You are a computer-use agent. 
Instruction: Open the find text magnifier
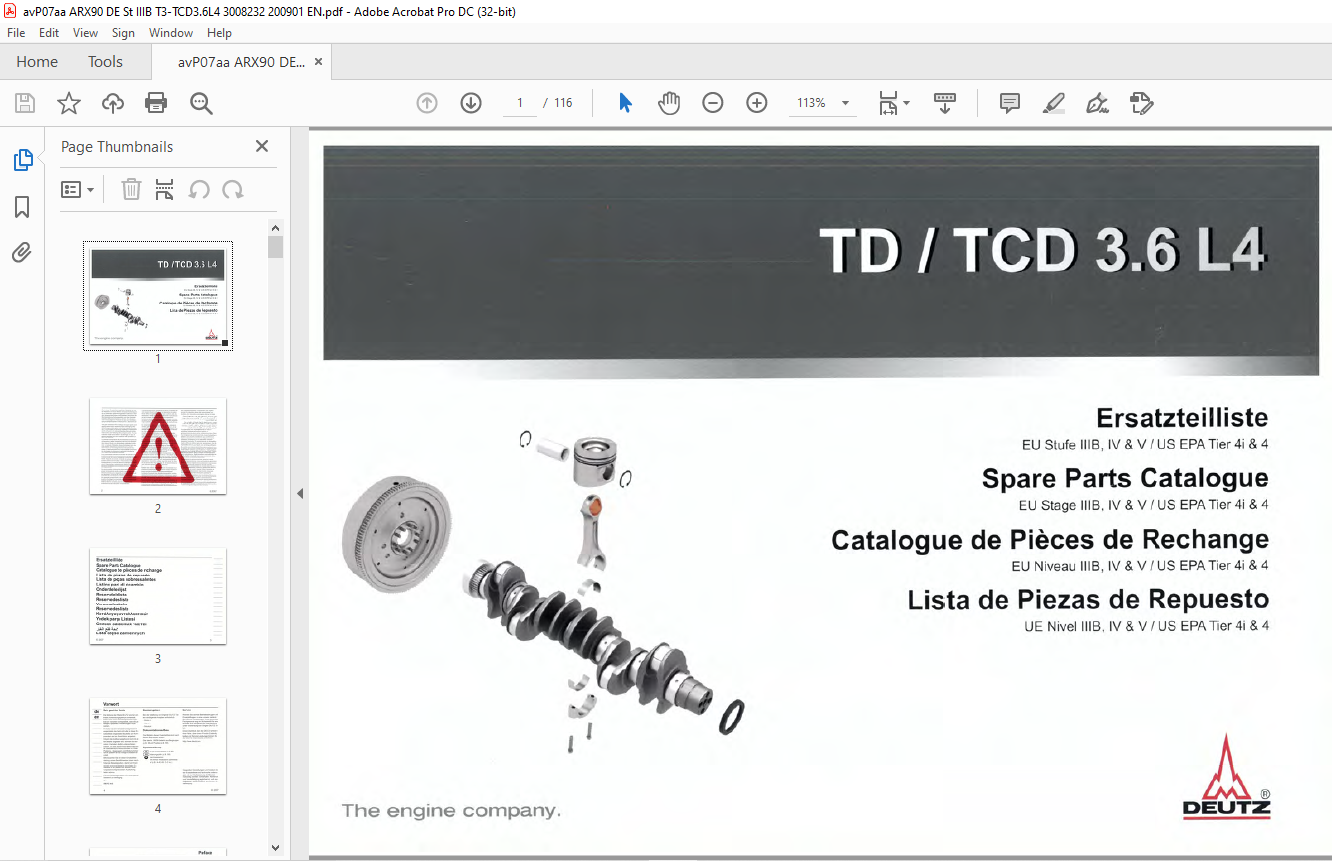tap(202, 103)
